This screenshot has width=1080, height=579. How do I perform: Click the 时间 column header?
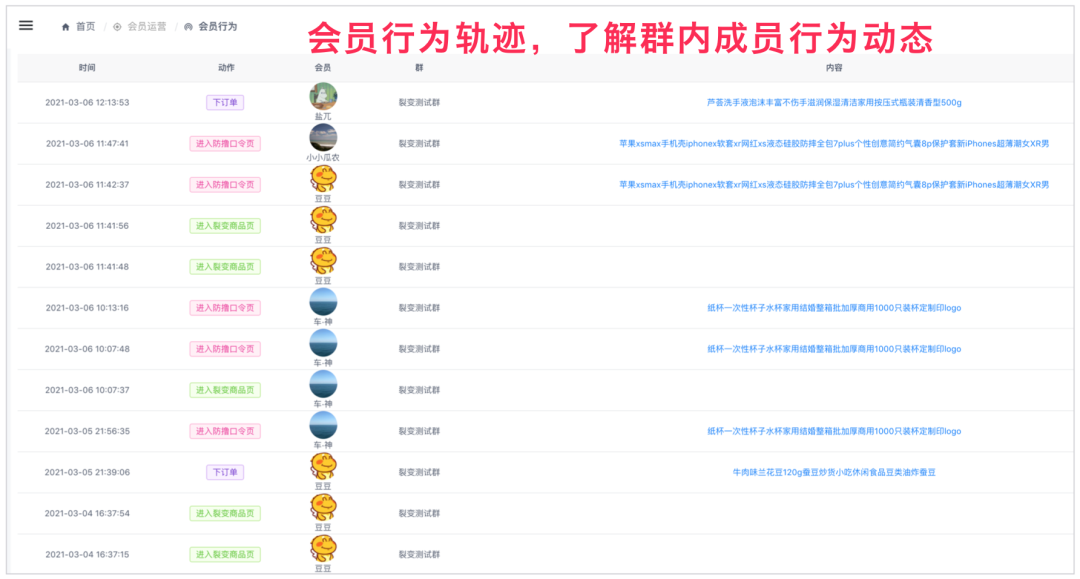click(x=87, y=67)
